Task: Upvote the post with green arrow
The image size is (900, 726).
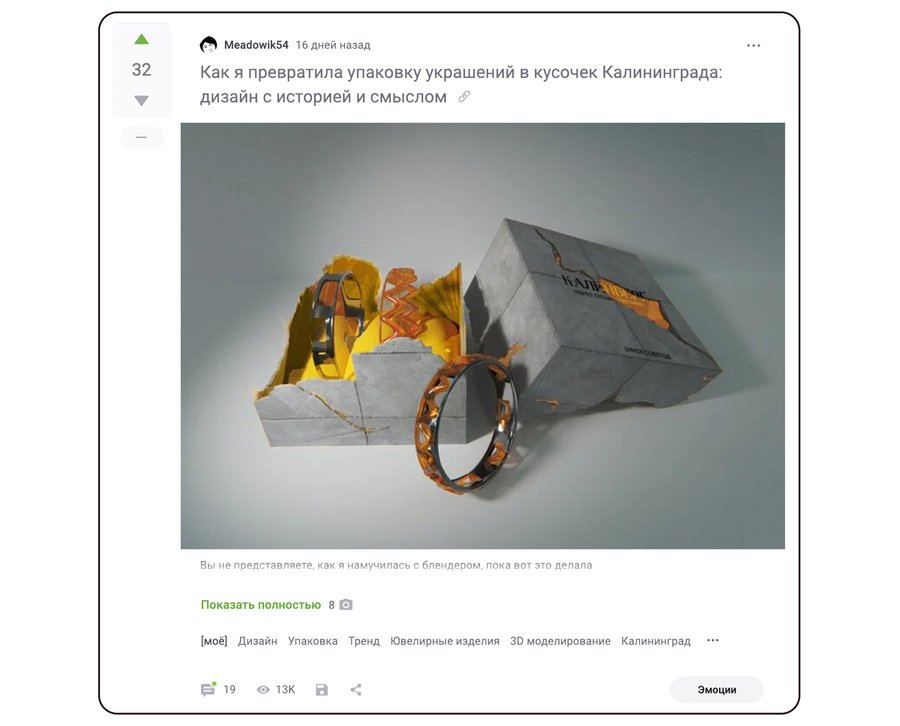Action: tap(141, 40)
